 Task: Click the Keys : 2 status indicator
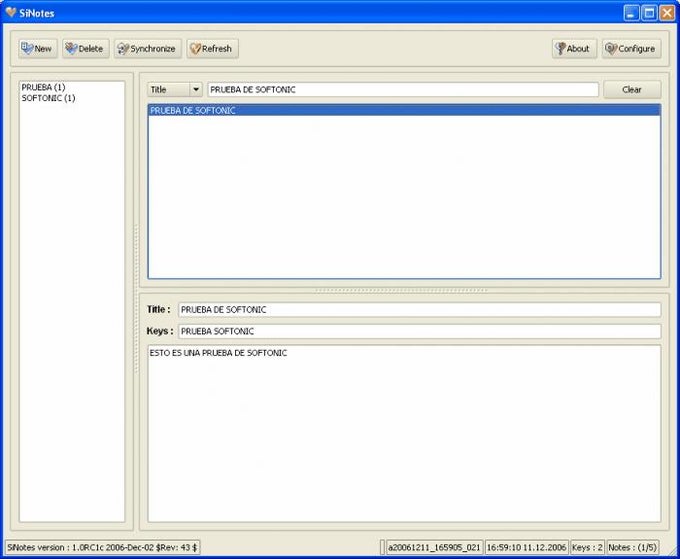click(x=587, y=547)
